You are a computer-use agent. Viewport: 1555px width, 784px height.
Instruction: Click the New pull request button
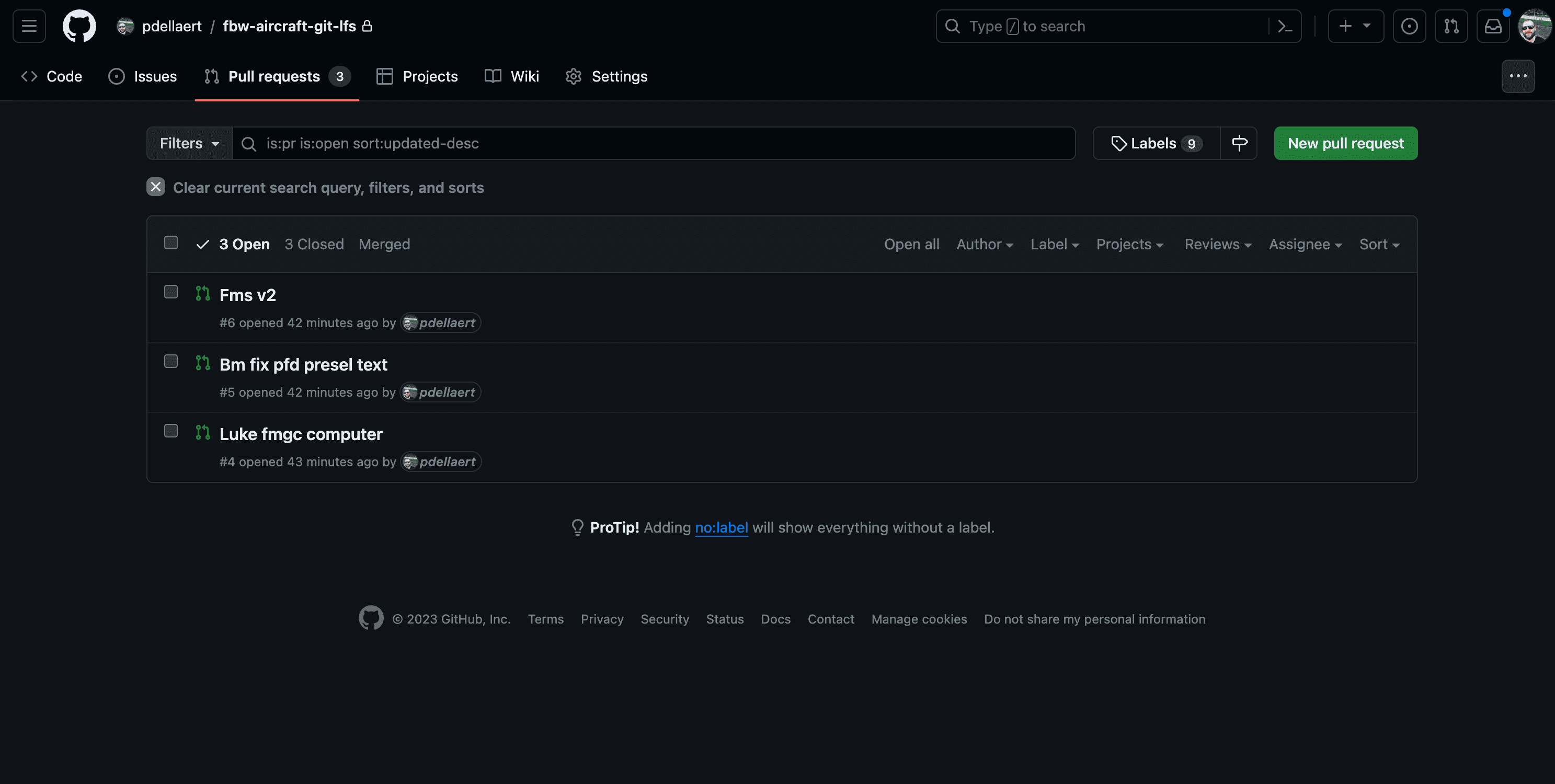[1345, 143]
